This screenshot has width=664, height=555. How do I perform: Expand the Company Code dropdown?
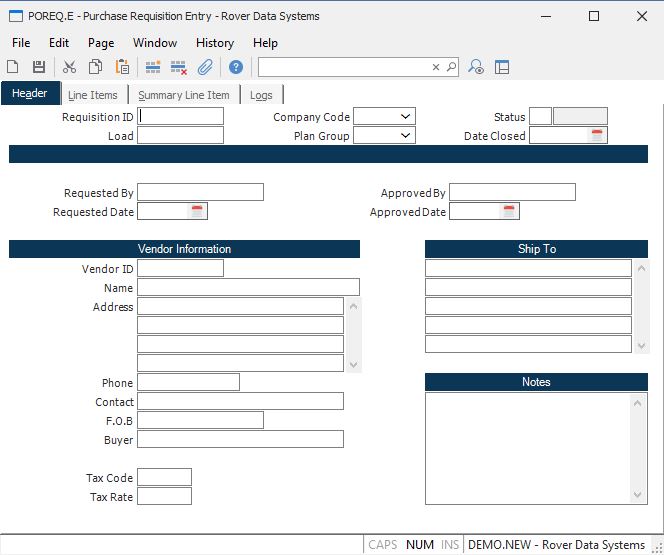pos(405,117)
